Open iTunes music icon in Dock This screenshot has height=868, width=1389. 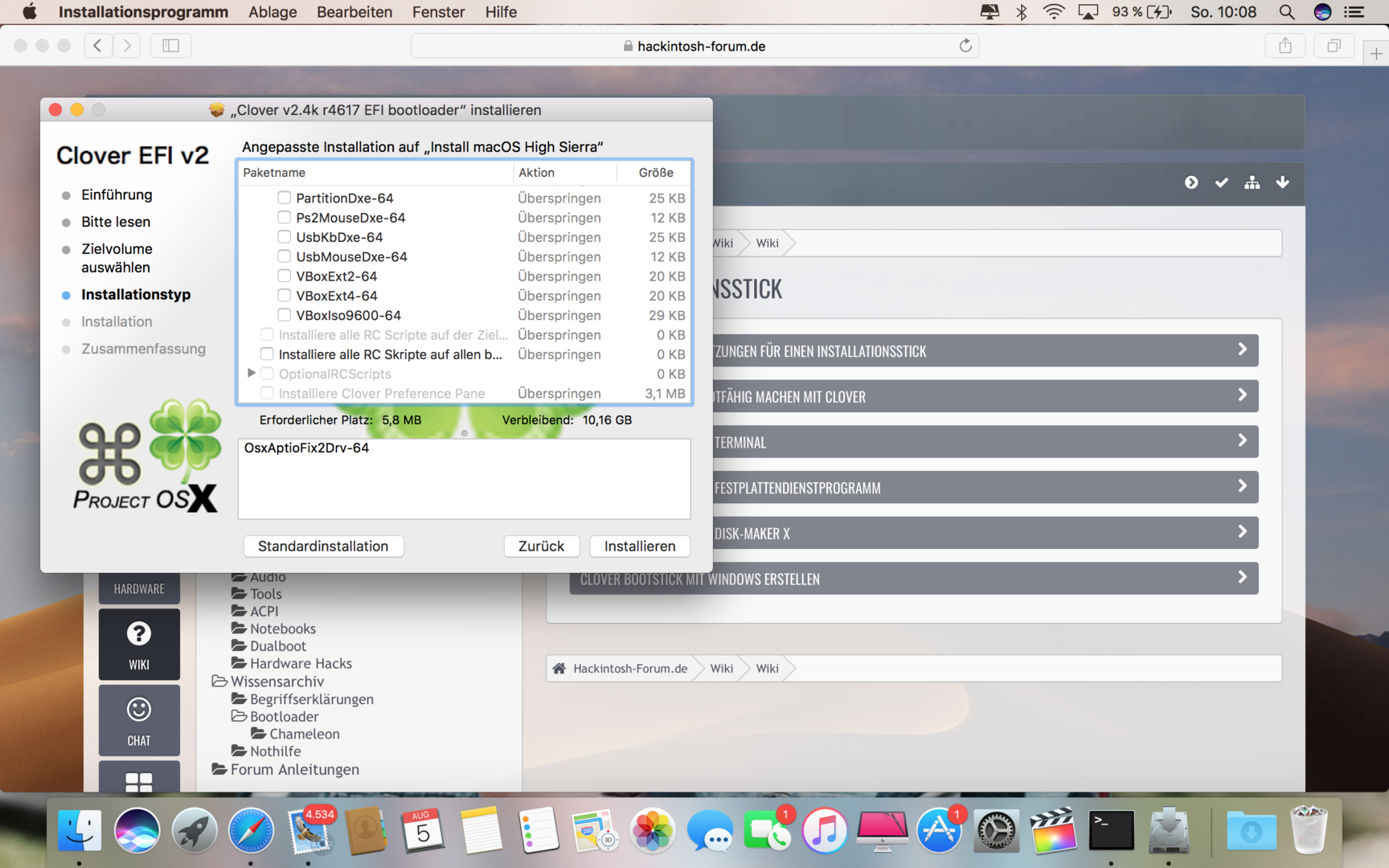pos(824,830)
